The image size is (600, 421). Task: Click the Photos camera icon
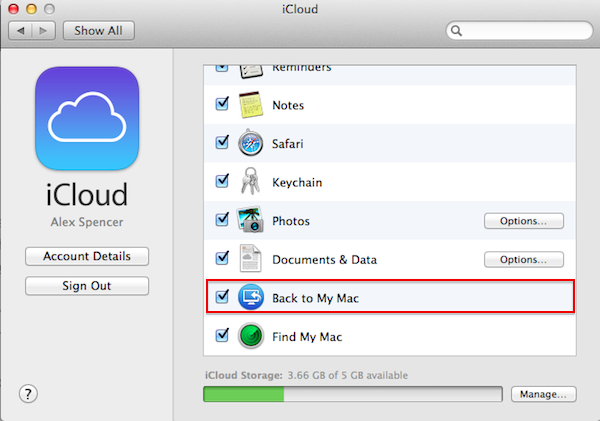250,219
